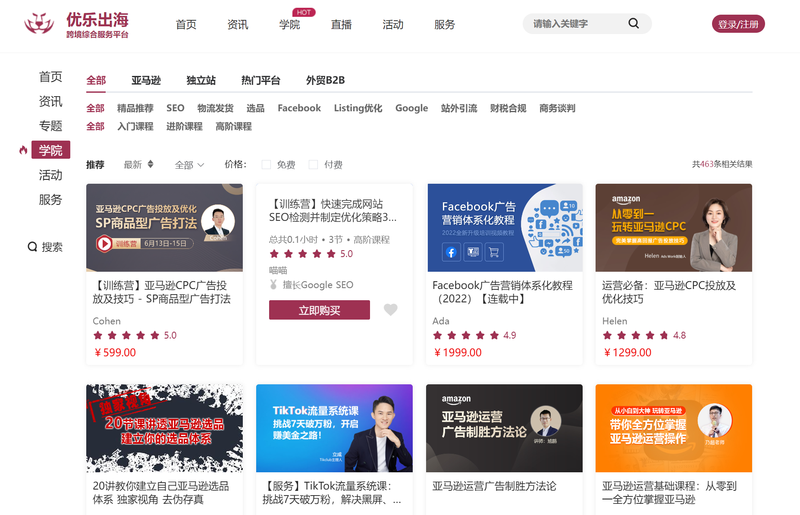
Task: Select the top-level 全部 category tab
Action: 96,80
